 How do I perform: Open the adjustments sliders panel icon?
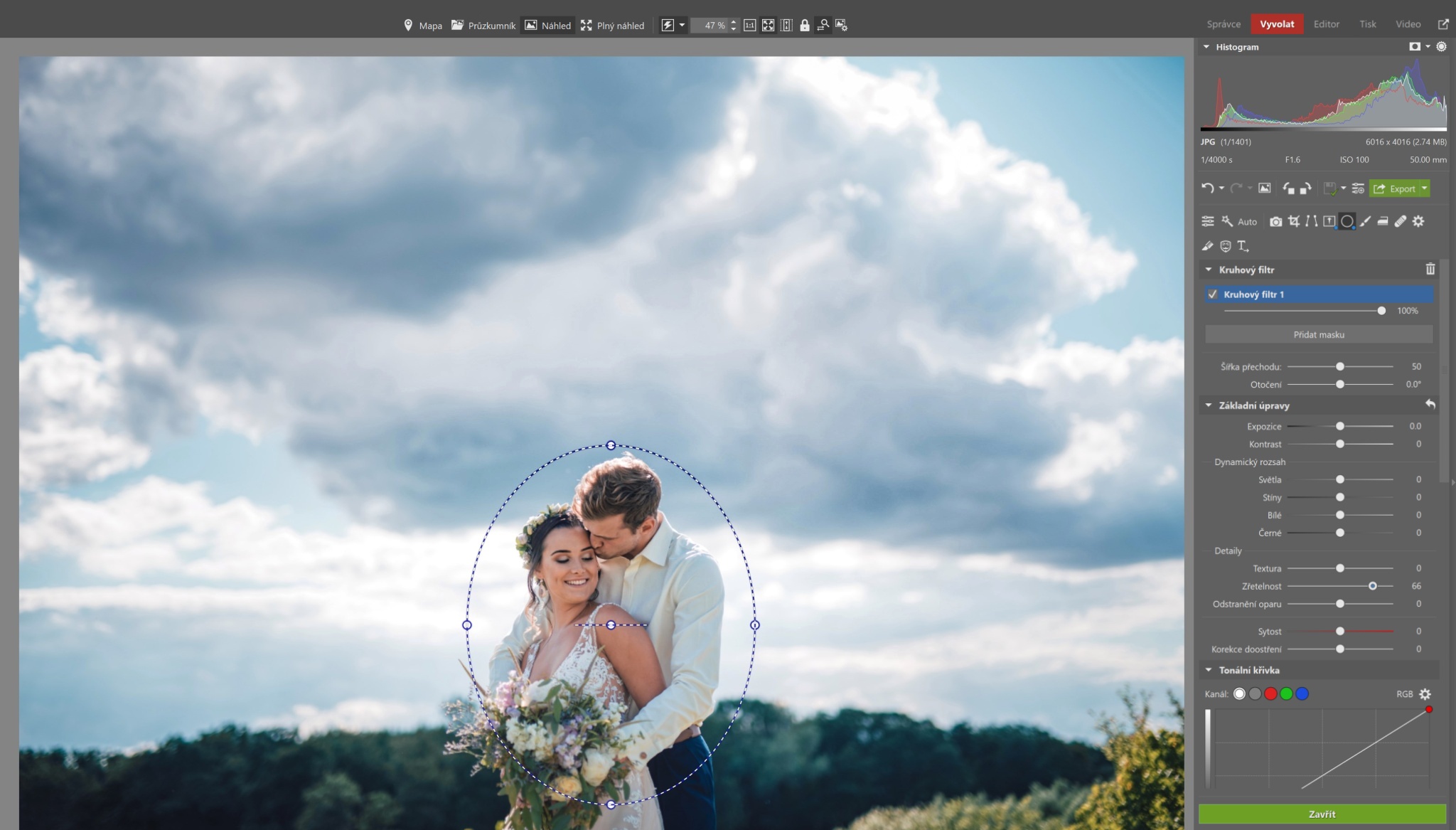pyautogui.click(x=1208, y=221)
